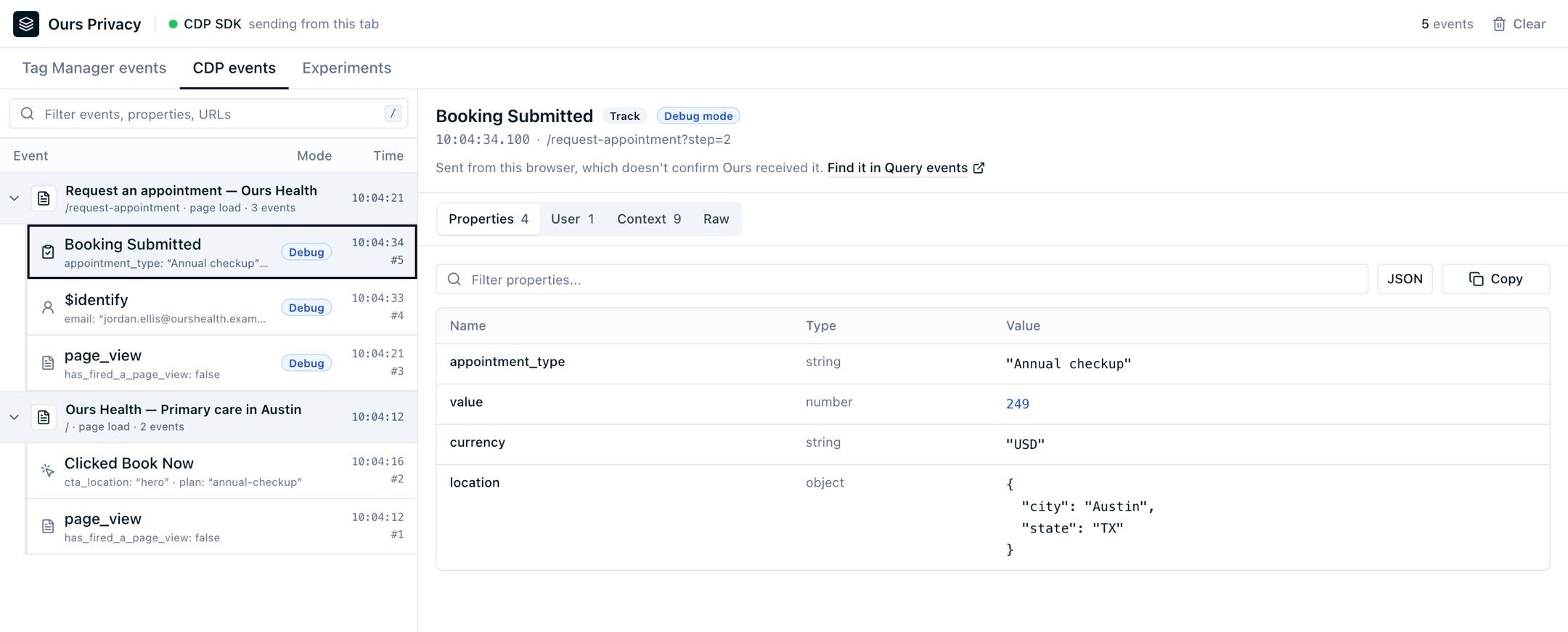The width and height of the screenshot is (1568, 632).
Task: Open the Experiments tab
Action: tap(347, 68)
